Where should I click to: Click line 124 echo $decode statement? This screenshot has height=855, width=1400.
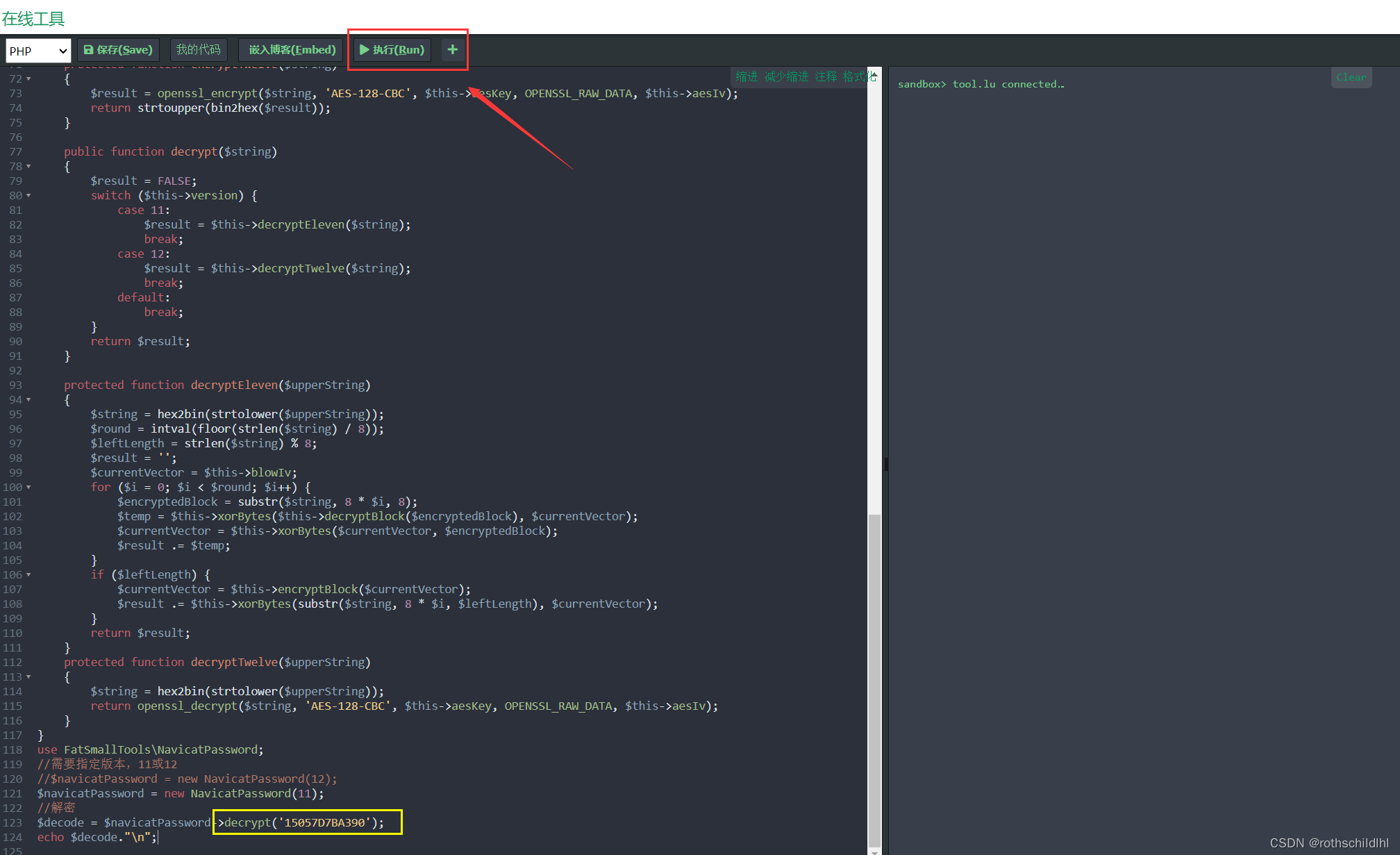click(97, 837)
